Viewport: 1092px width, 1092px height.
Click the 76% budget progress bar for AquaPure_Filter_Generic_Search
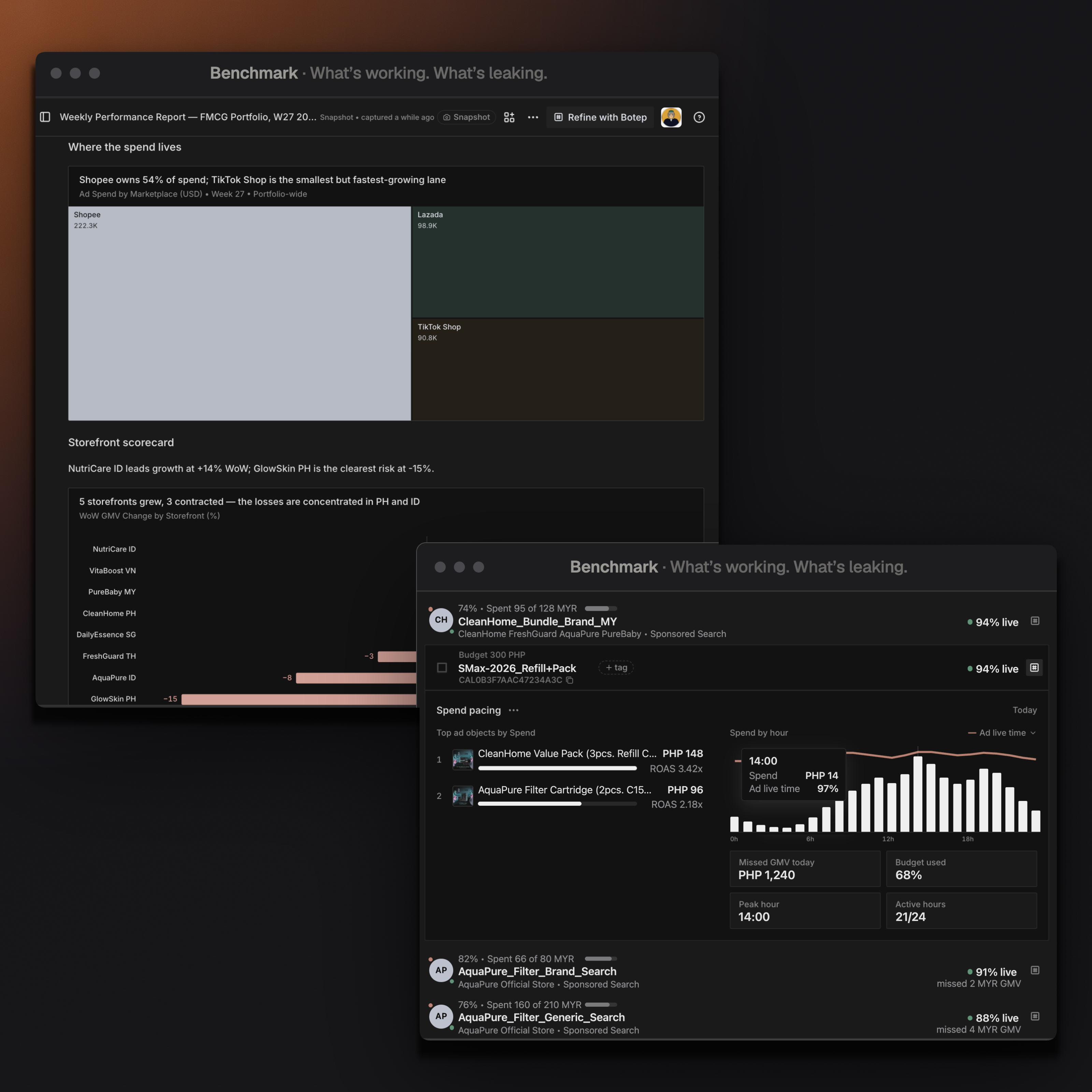pyautogui.click(x=601, y=1004)
